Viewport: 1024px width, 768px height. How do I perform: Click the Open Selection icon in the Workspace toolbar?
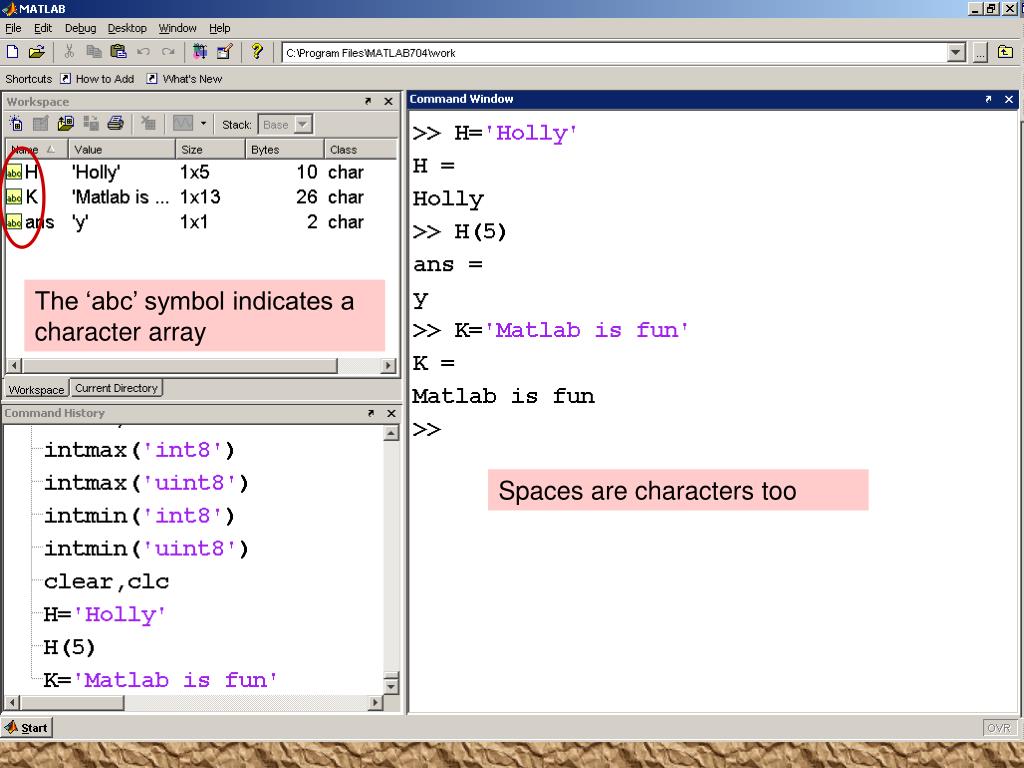pyautogui.click(x=40, y=123)
